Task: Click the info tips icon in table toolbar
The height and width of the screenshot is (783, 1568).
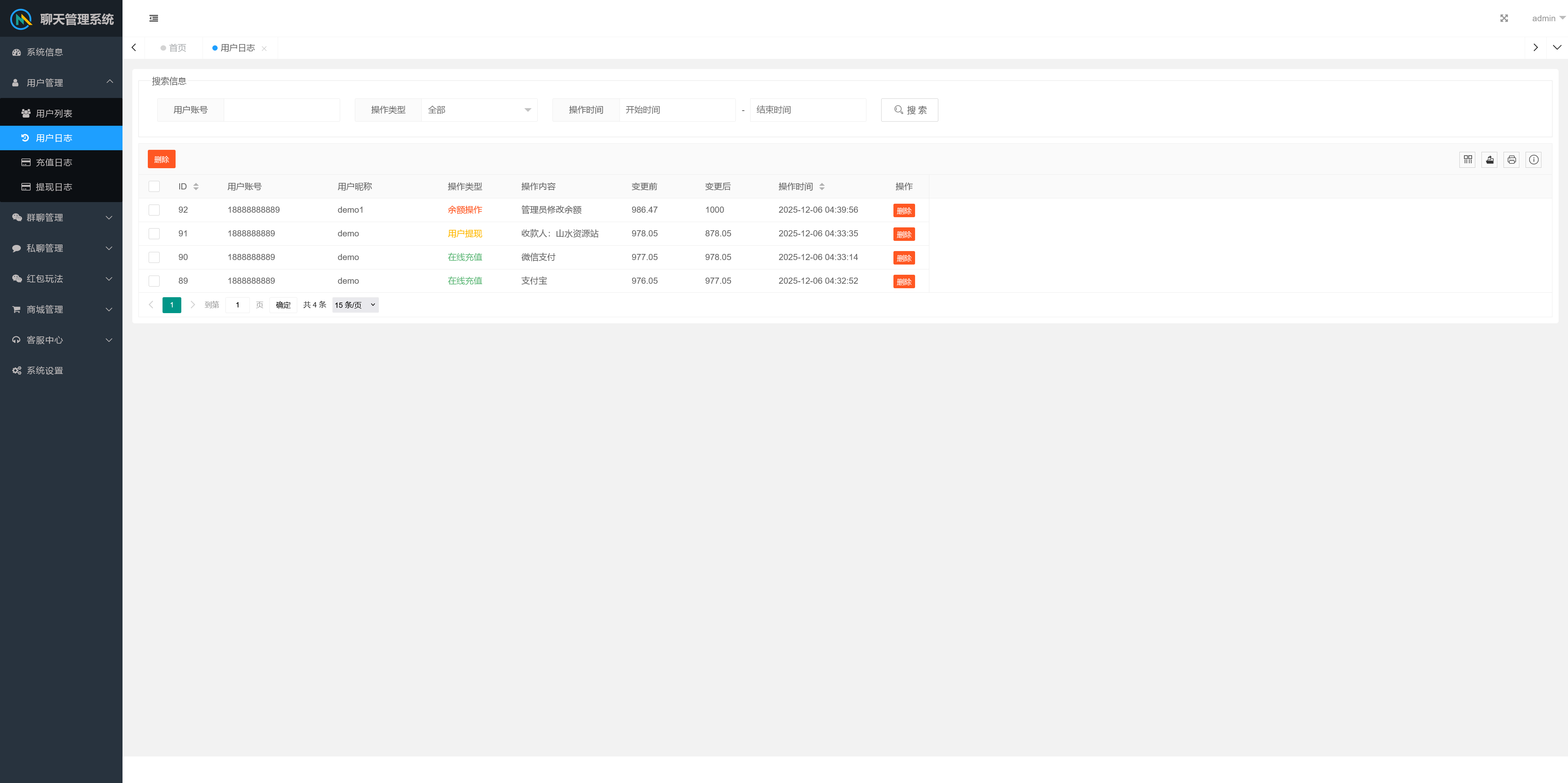Action: tap(1533, 159)
